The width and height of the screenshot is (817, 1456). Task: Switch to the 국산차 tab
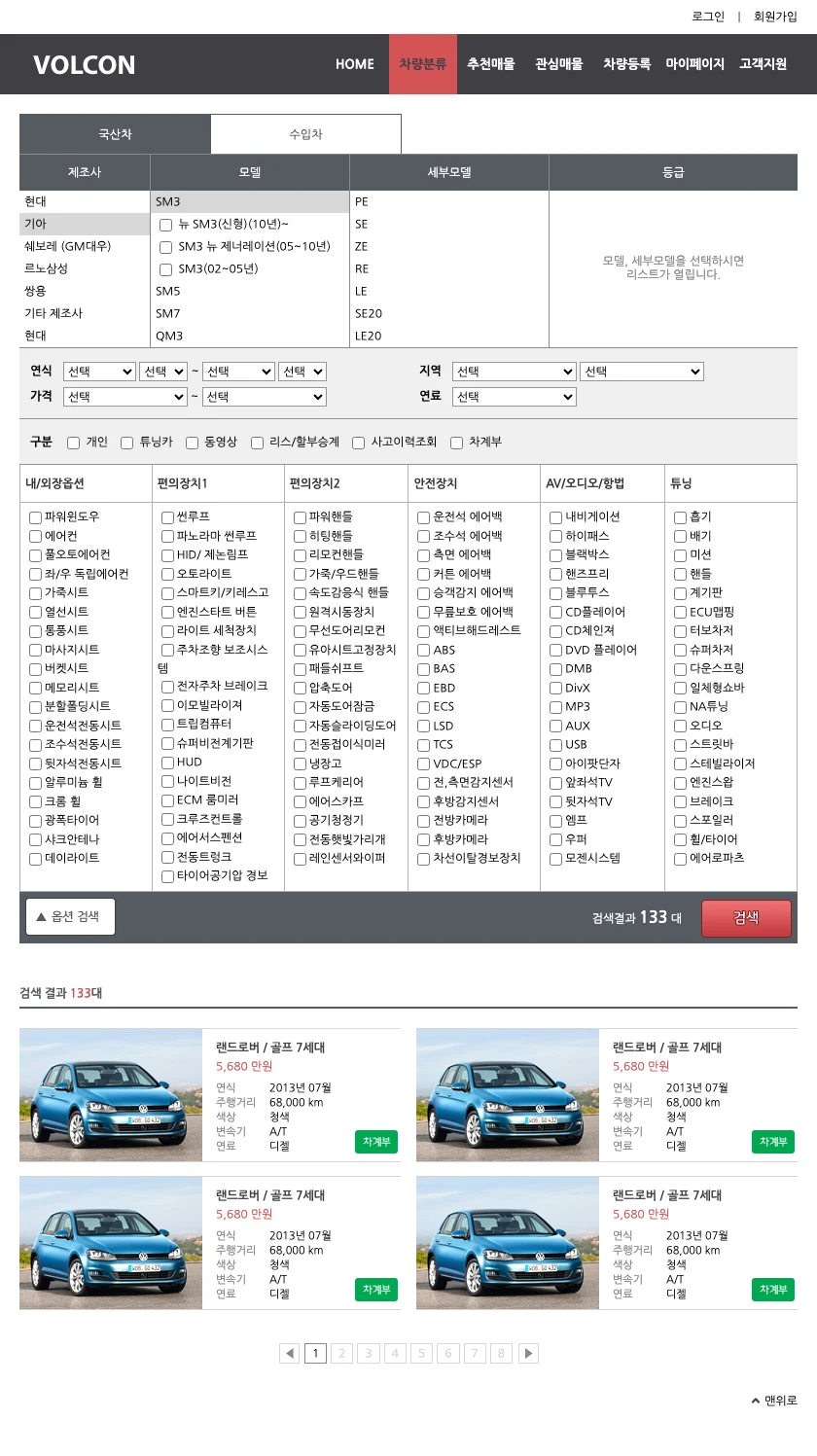[x=115, y=134]
